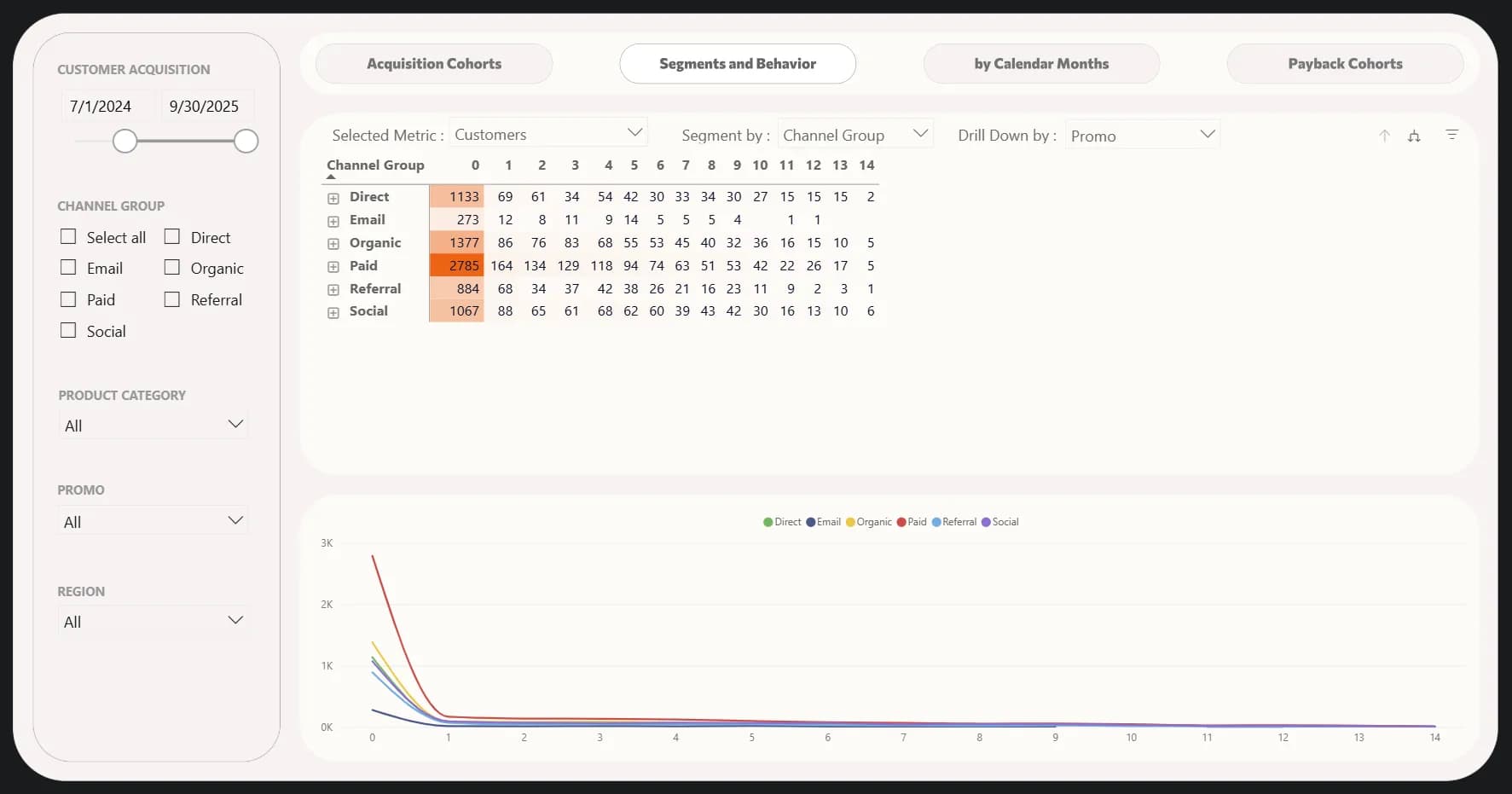Screen dimensions: 1512x794
Task: Click the Direct legend marker in chart
Action: (768, 522)
